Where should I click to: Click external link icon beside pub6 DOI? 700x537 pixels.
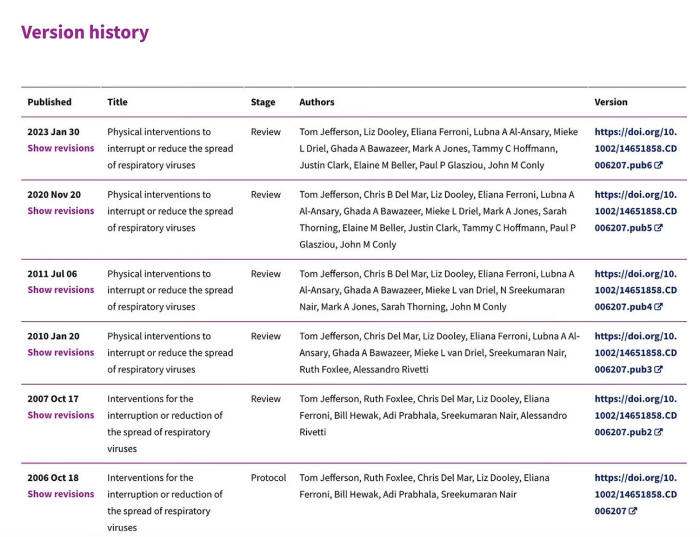658,165
